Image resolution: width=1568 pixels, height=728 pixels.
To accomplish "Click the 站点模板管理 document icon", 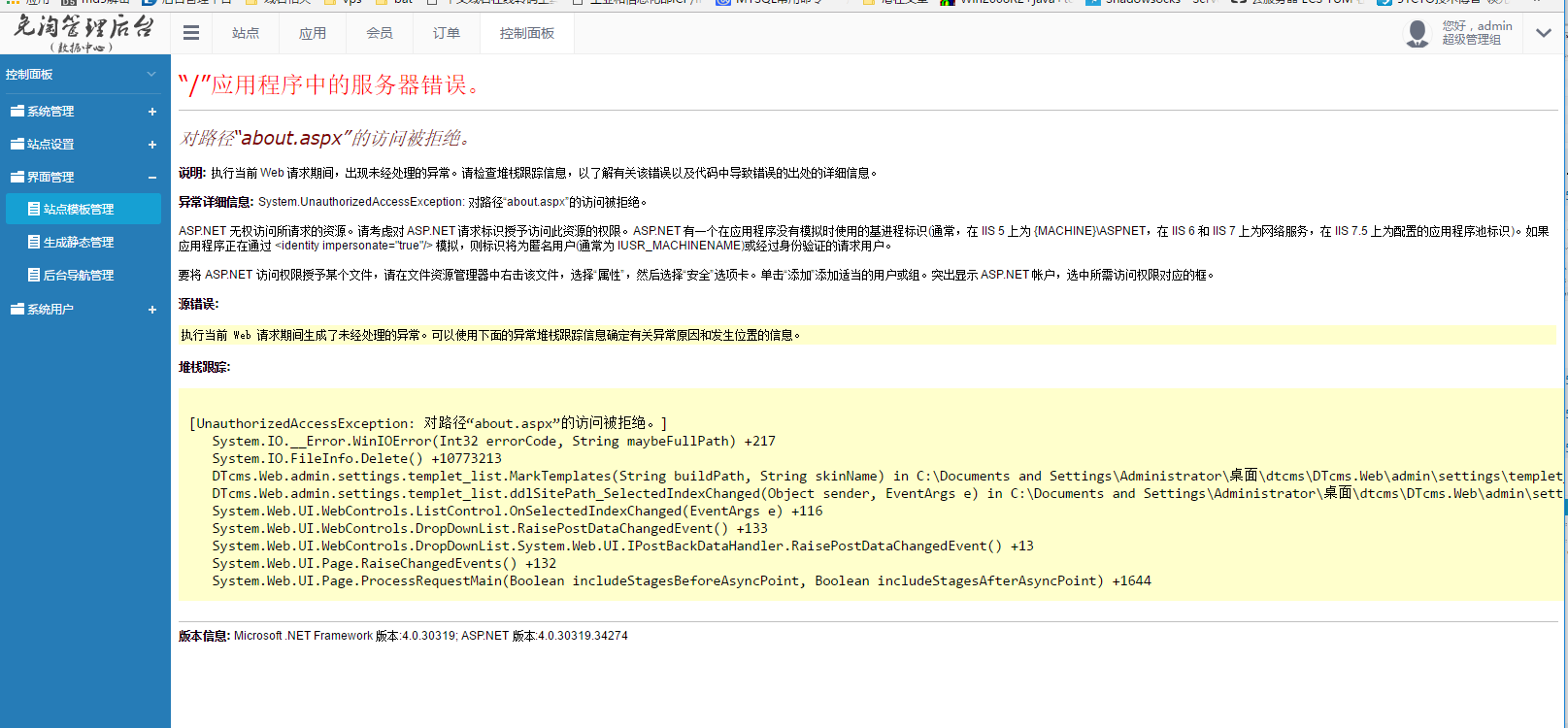I will click(x=34, y=209).
